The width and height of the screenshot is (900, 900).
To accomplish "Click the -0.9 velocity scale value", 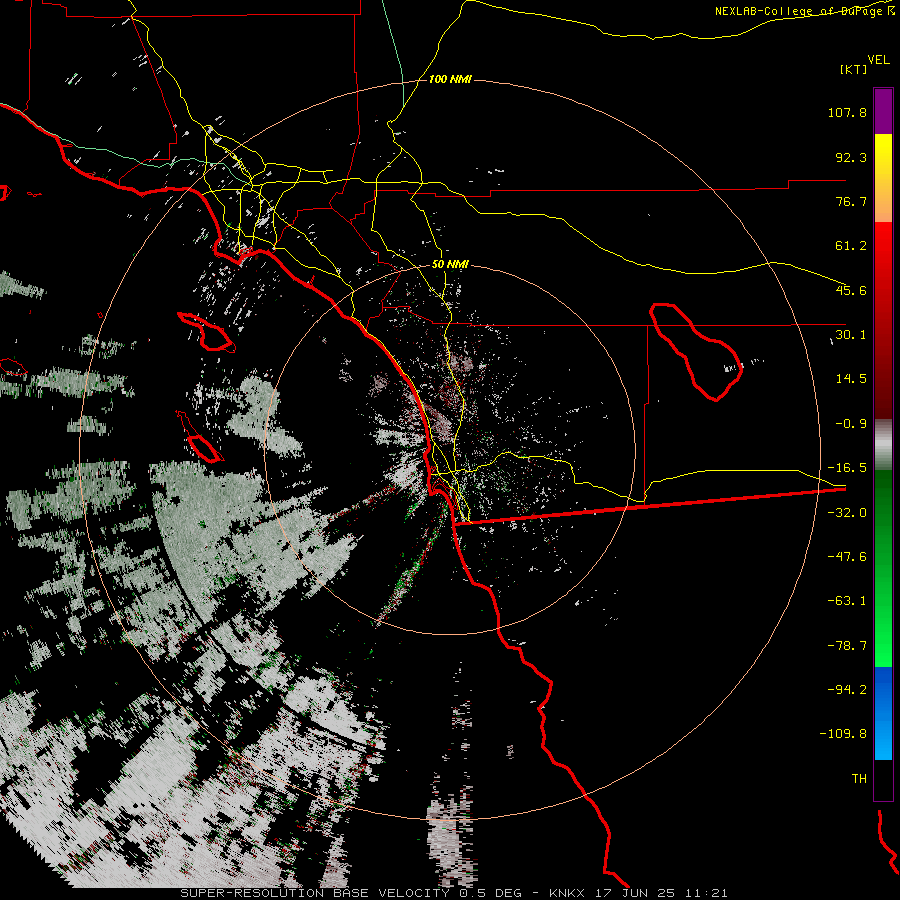I will click(x=851, y=424).
